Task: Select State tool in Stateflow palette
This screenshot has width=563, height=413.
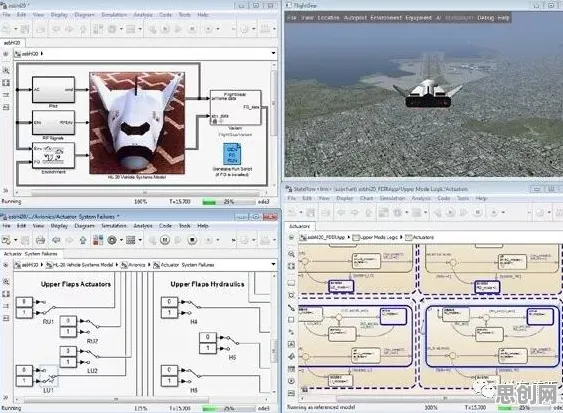Action: coord(291,283)
